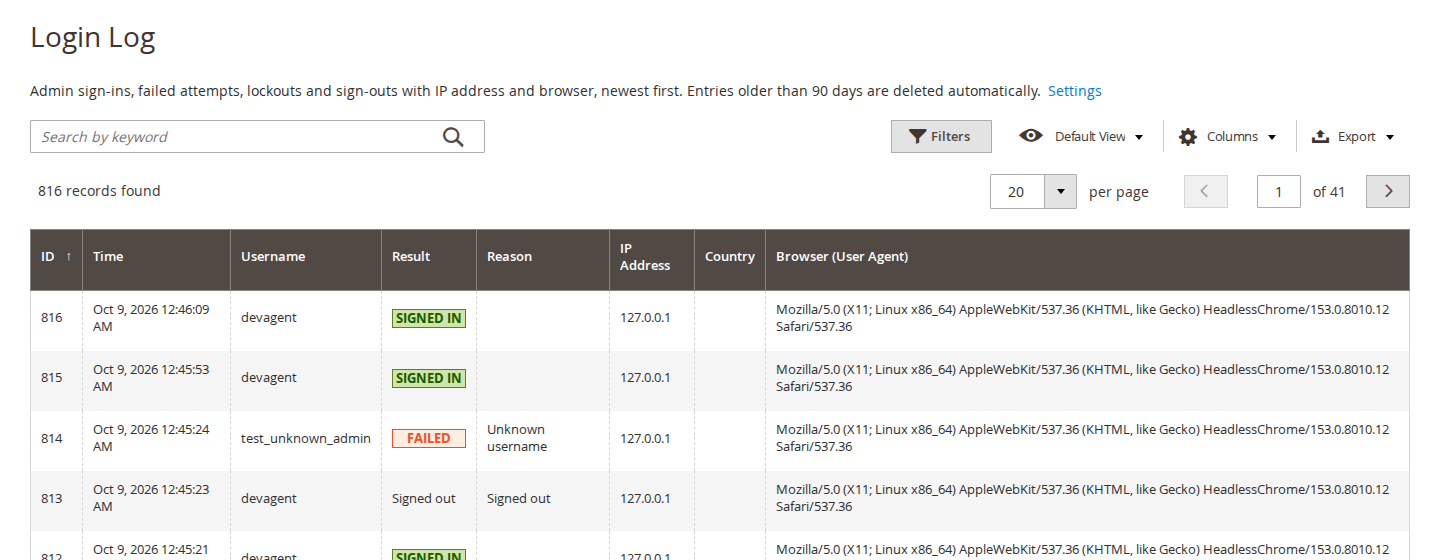Open the per page size dropdown

1060,192
